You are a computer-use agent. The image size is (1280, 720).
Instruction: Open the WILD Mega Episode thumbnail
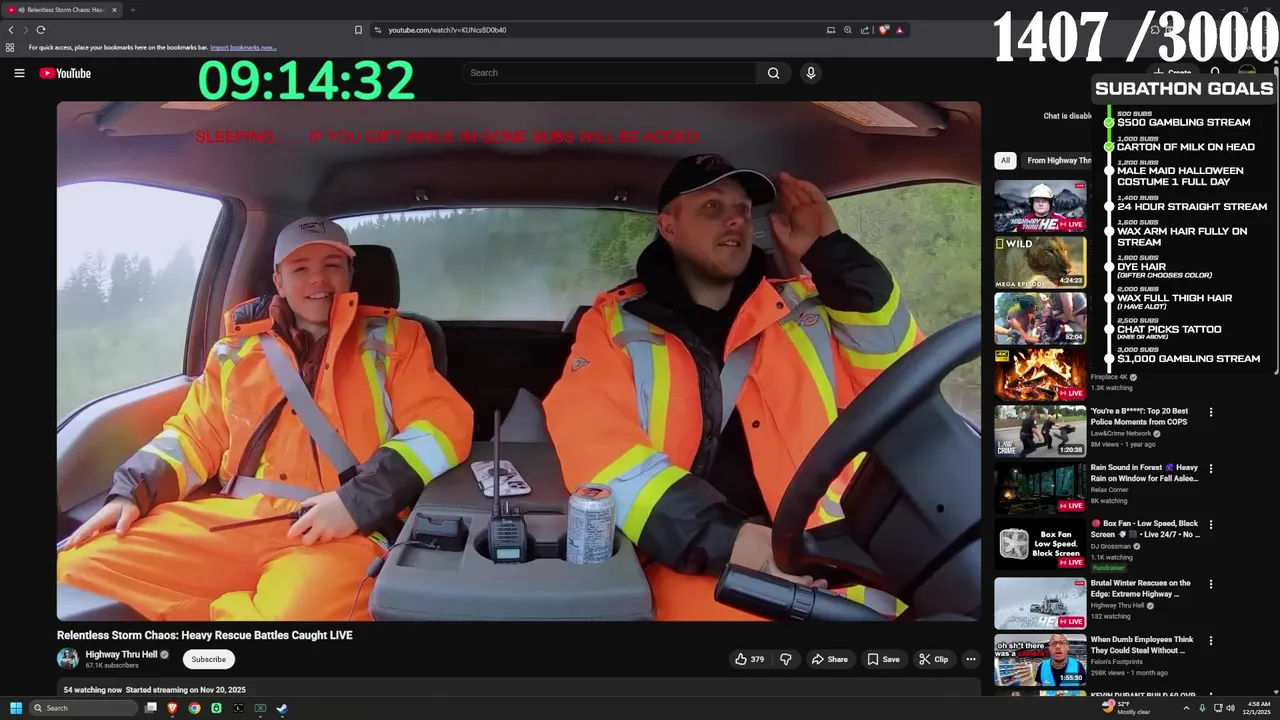[x=1040, y=262]
